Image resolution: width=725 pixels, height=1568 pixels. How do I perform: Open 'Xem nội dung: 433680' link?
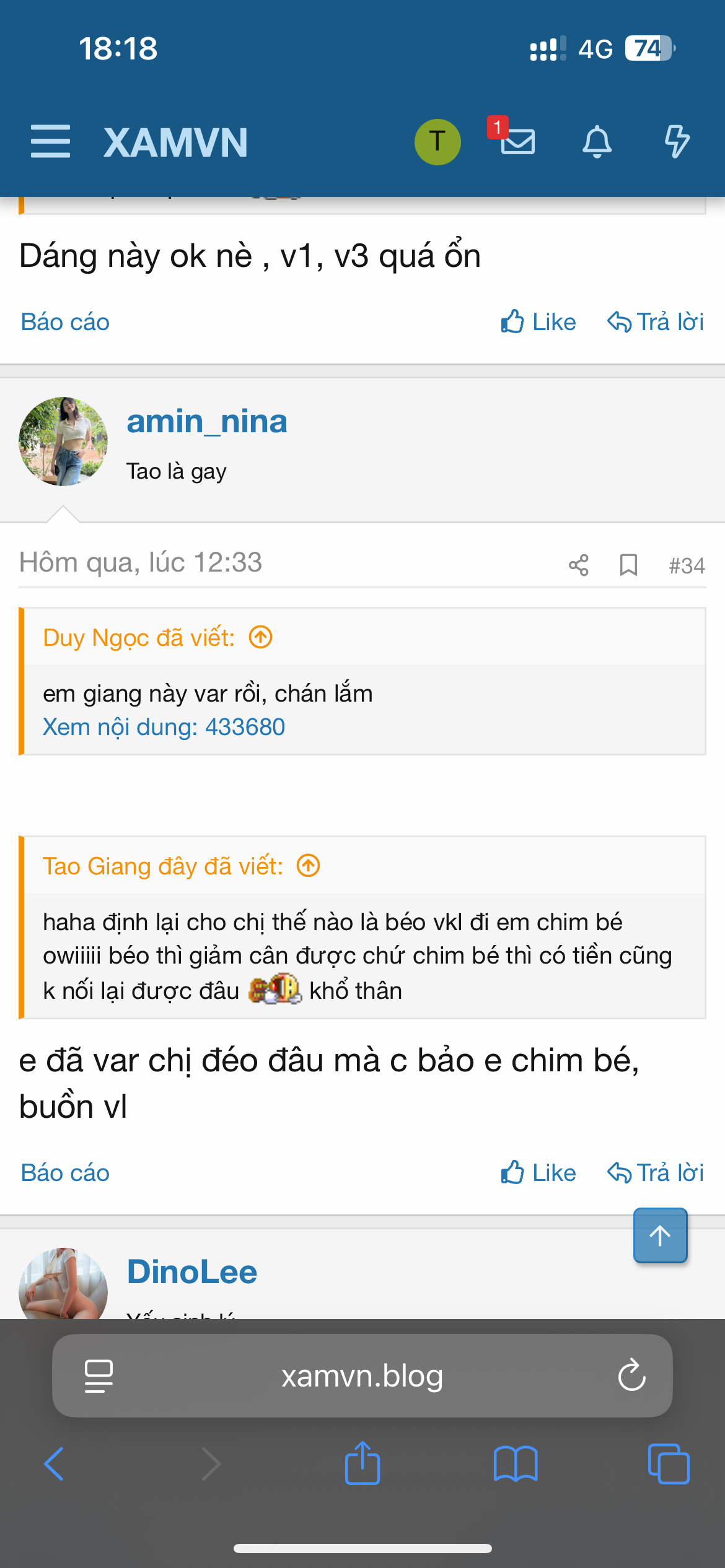164,727
